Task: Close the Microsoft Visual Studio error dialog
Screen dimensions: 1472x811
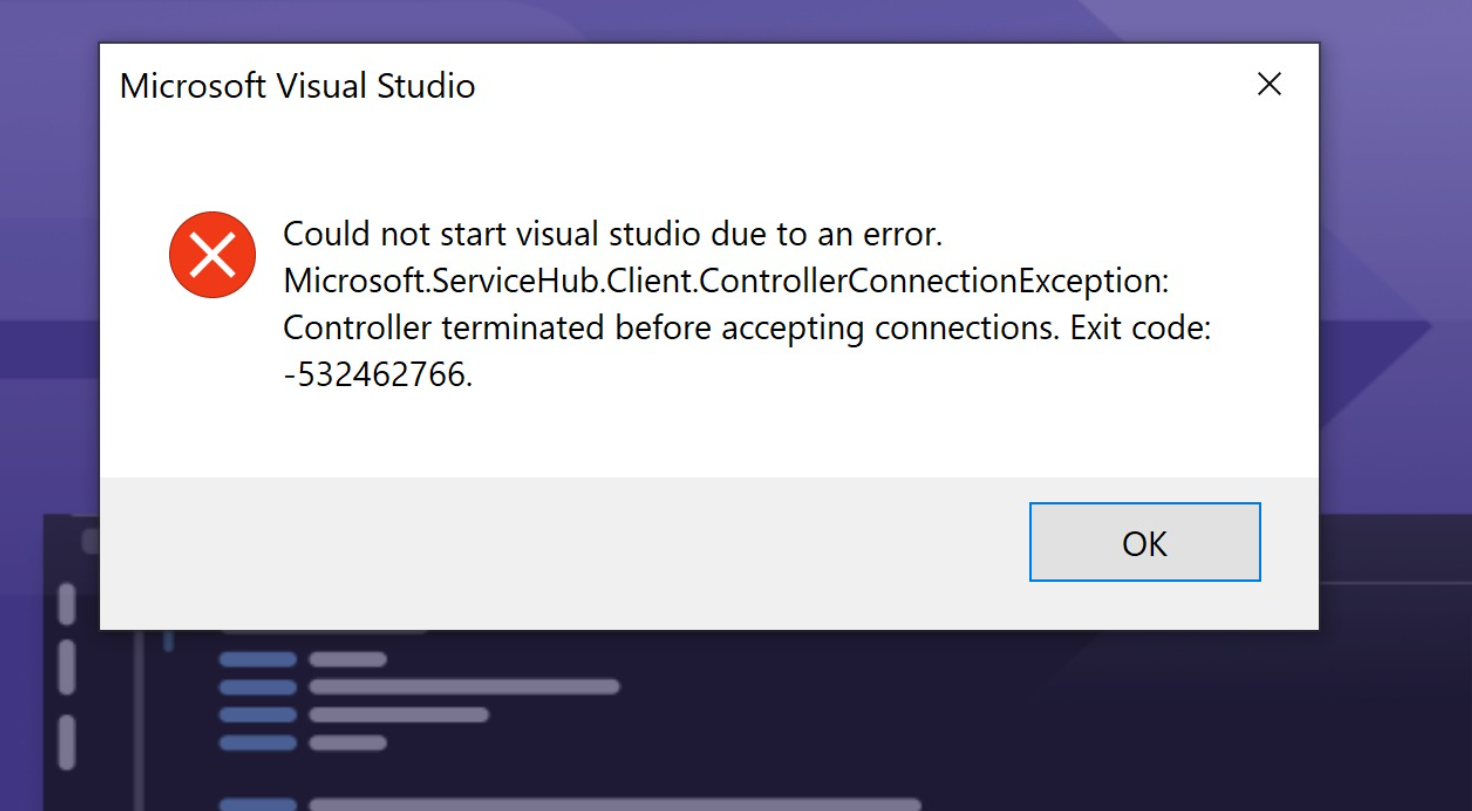Action: pos(1269,84)
